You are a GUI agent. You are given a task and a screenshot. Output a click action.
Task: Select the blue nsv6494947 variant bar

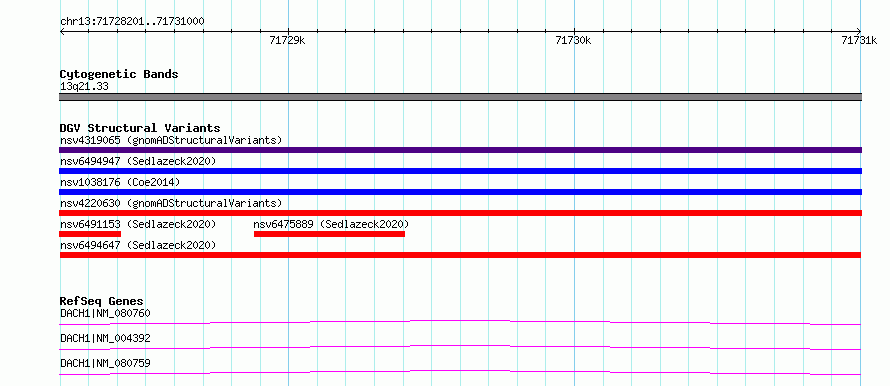click(460, 171)
